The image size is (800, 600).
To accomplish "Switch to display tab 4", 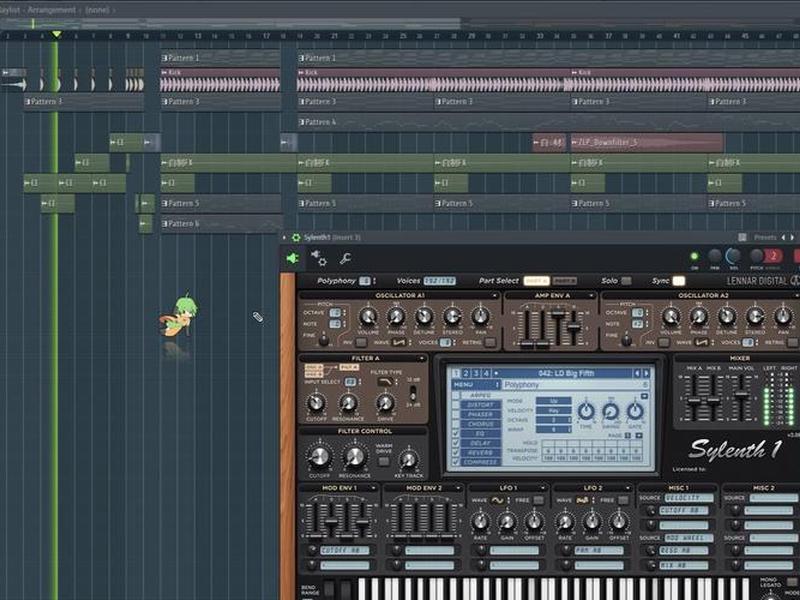I will point(486,373).
